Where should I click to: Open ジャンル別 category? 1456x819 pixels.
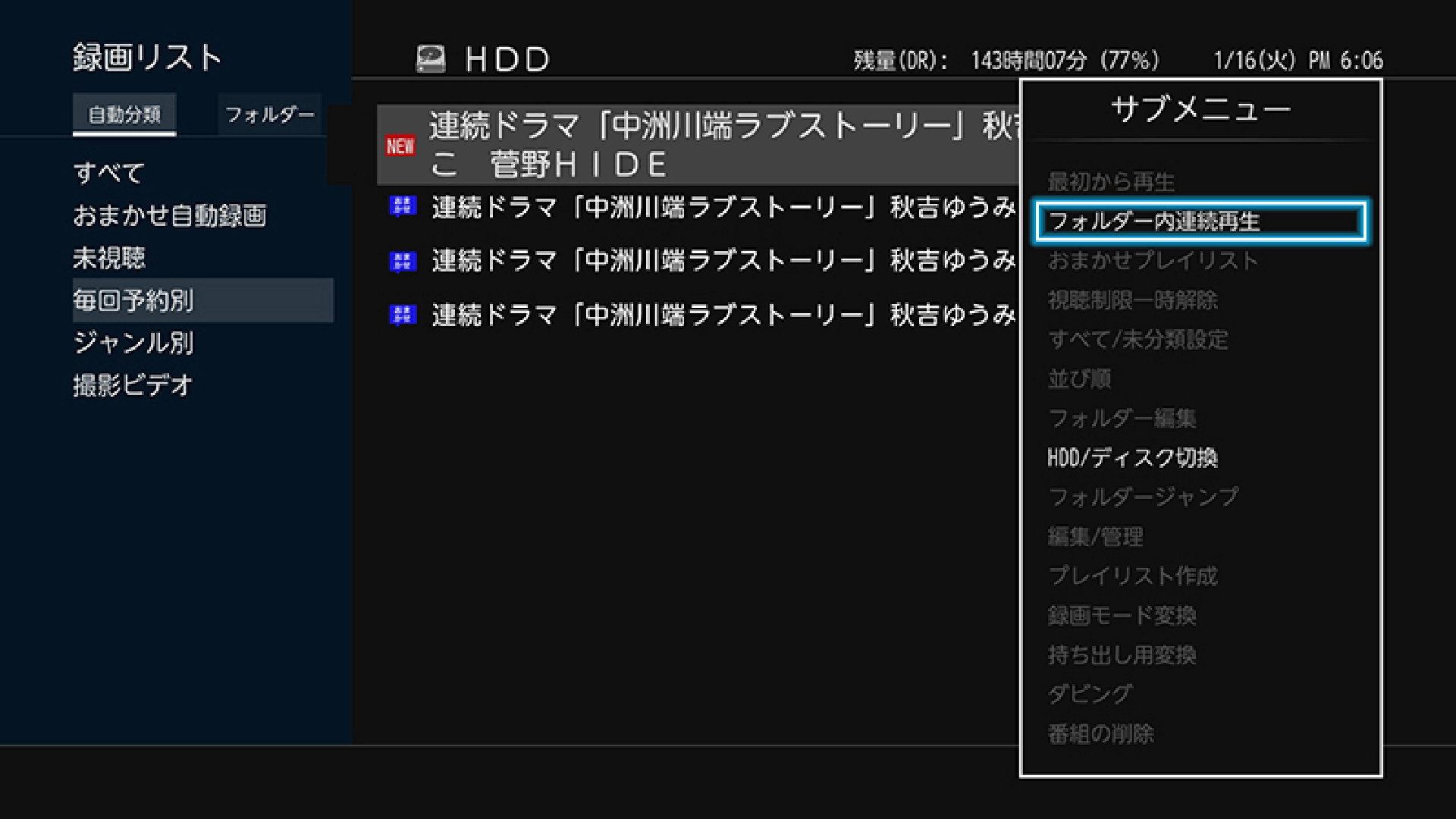133,343
